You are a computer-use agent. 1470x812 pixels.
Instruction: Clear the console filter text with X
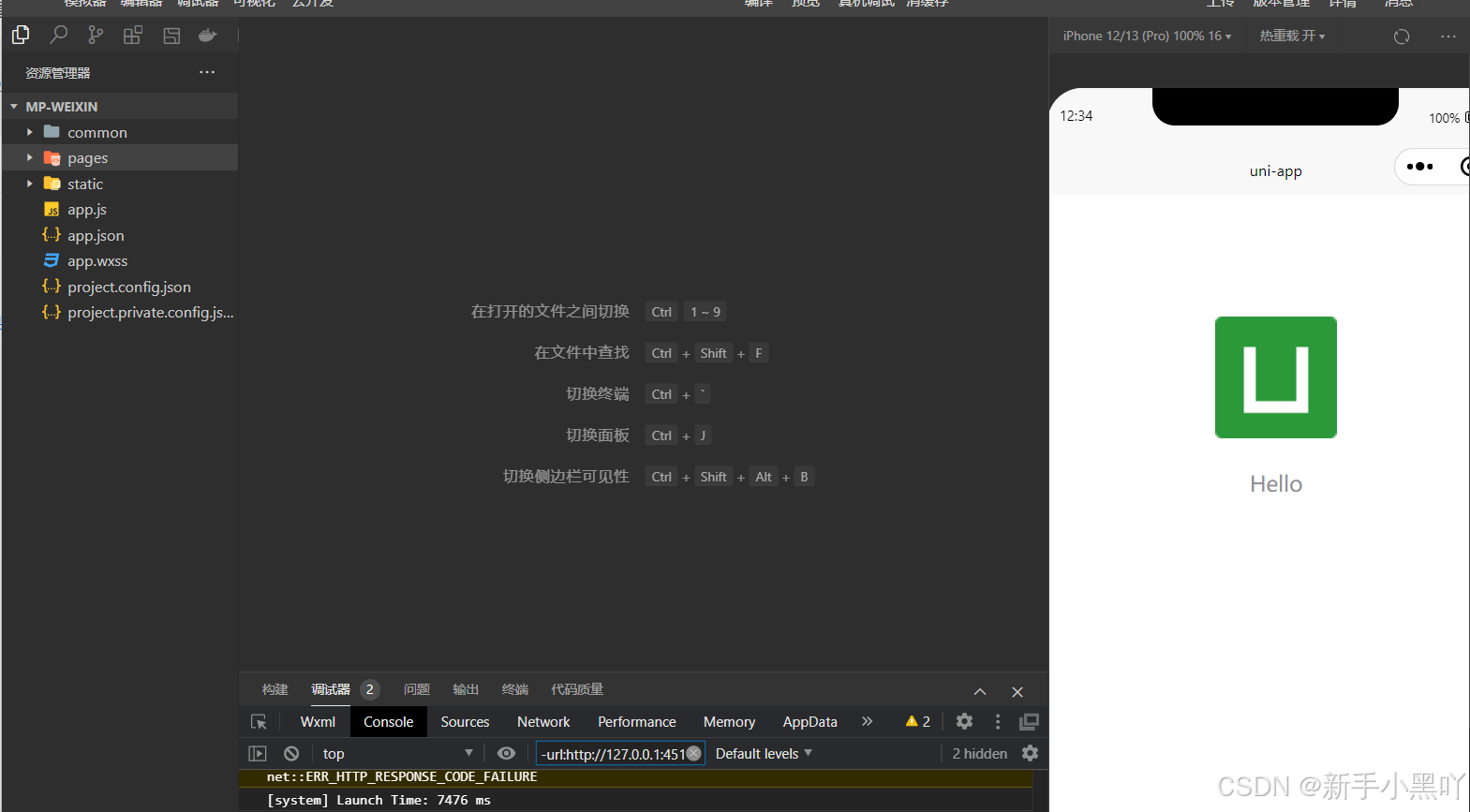[694, 753]
